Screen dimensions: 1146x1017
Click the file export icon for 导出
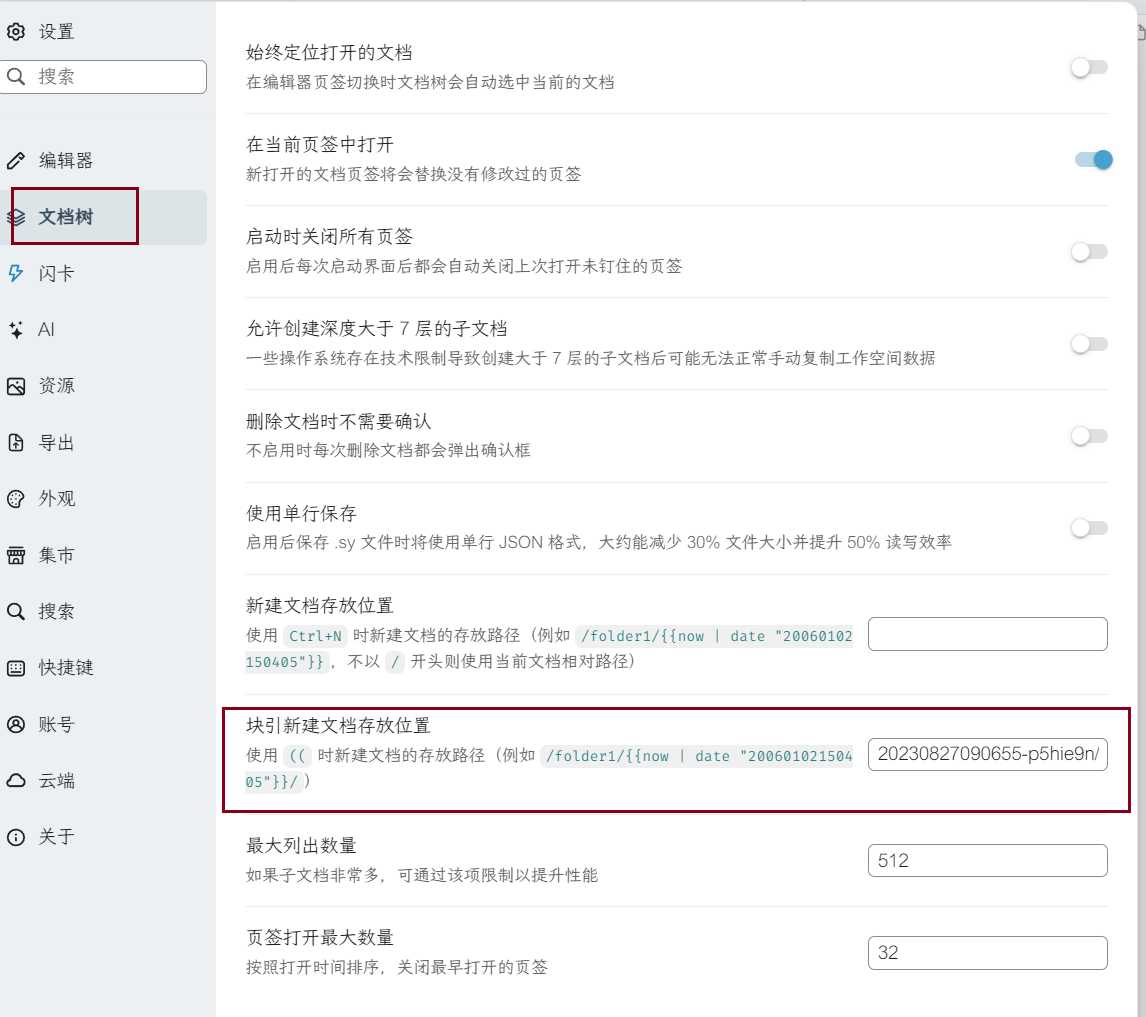(16, 442)
